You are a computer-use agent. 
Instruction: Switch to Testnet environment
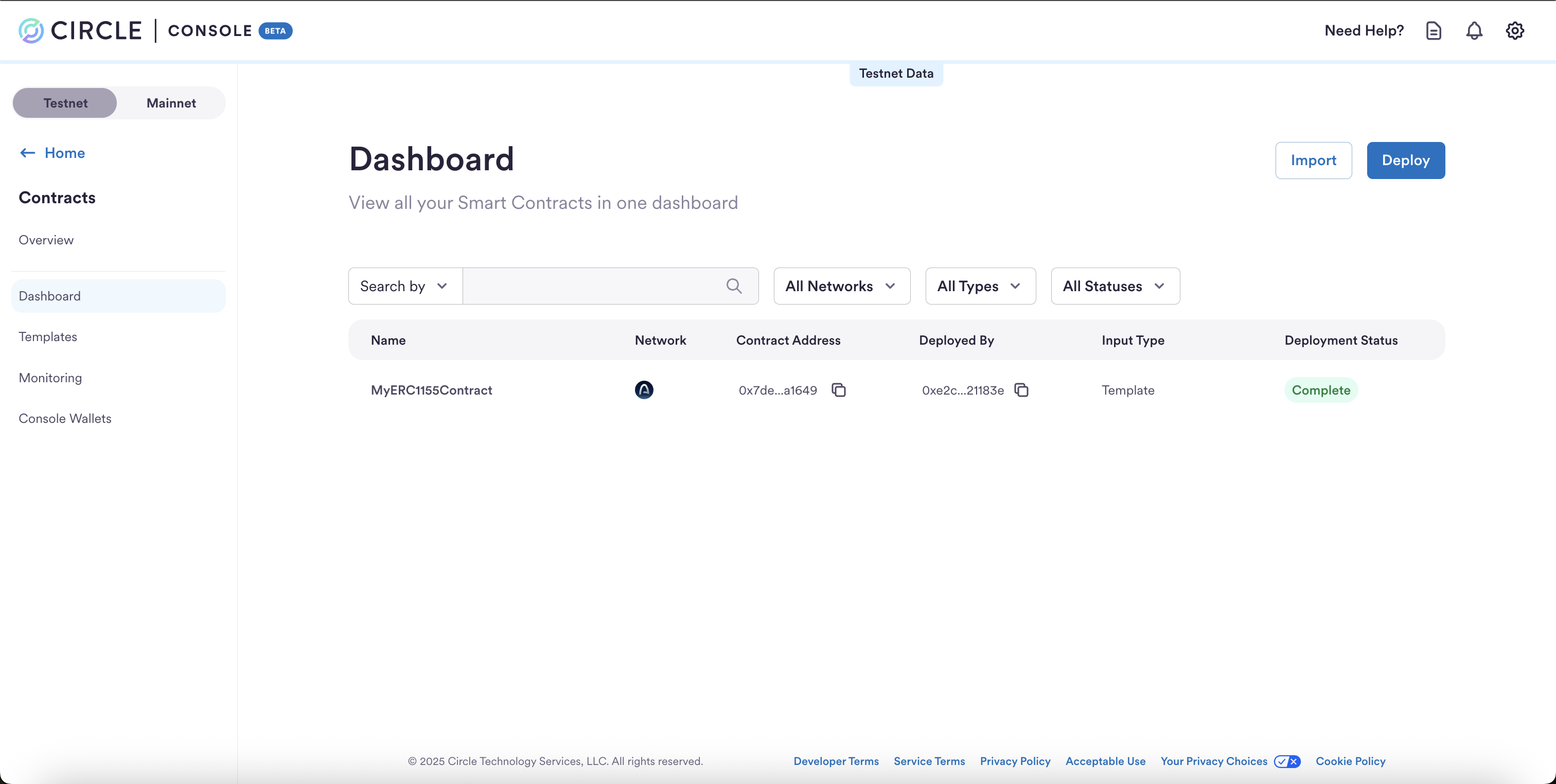tap(65, 103)
